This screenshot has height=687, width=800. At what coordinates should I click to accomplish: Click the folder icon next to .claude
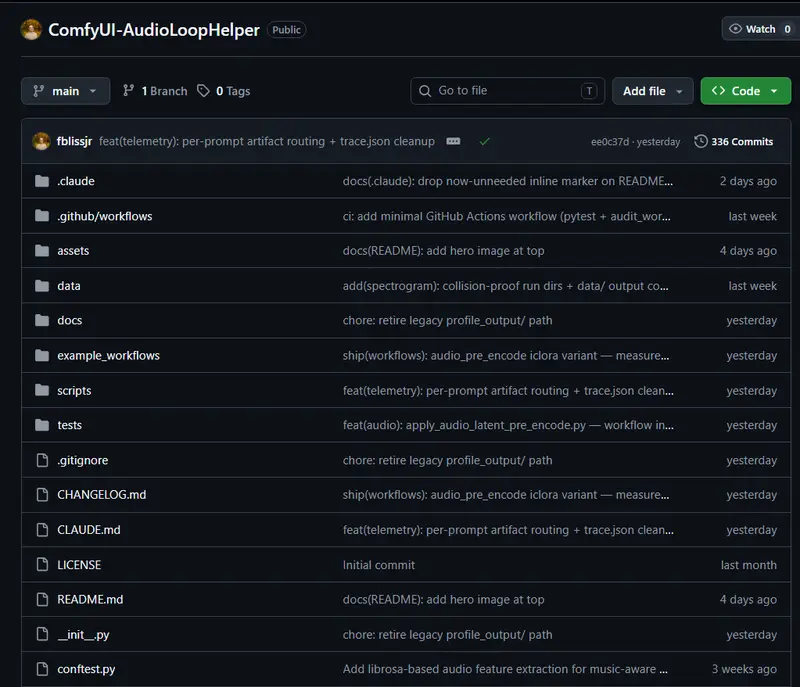pyautogui.click(x=42, y=181)
